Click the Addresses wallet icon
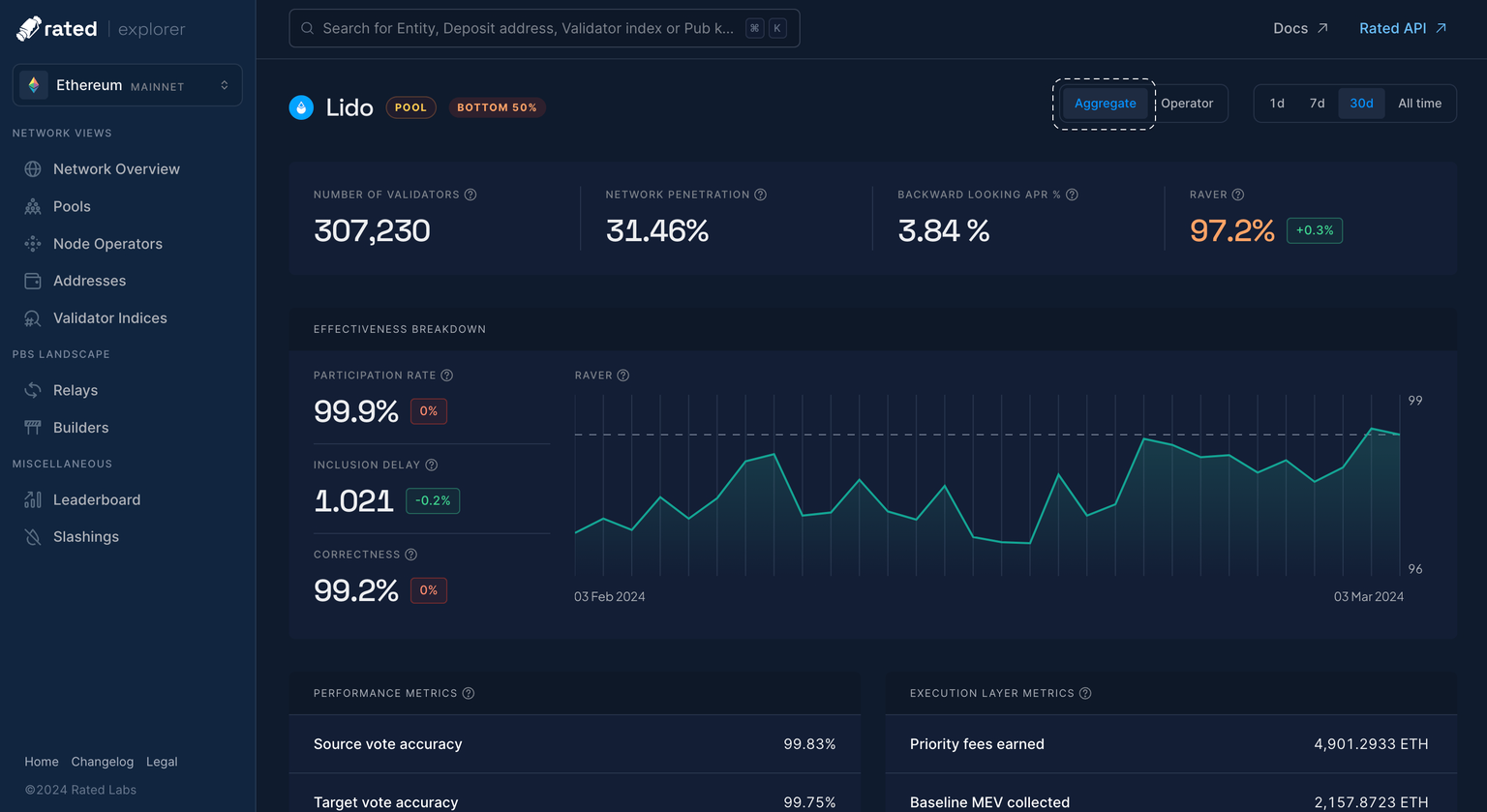 [x=33, y=281]
